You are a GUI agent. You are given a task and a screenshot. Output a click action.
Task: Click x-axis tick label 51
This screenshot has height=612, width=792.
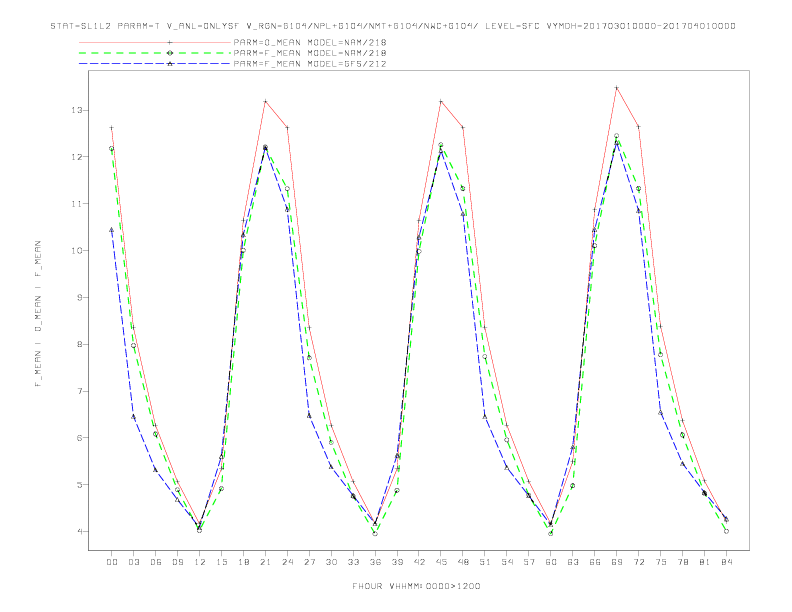(x=485, y=562)
